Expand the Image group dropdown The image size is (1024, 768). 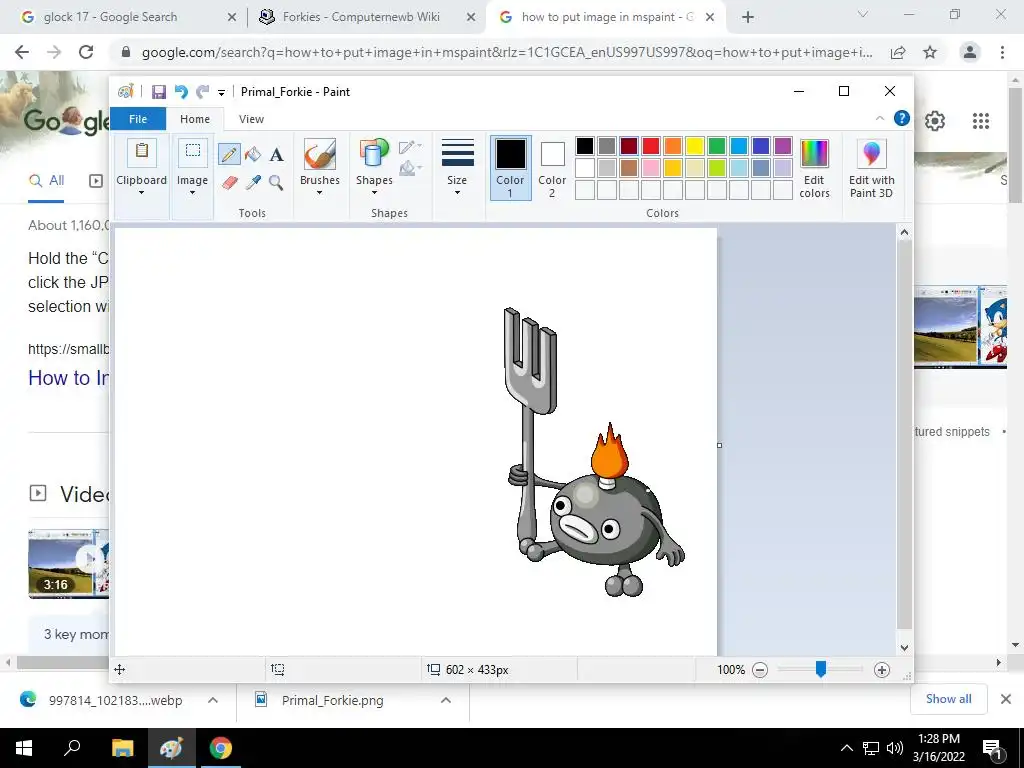pos(193,193)
